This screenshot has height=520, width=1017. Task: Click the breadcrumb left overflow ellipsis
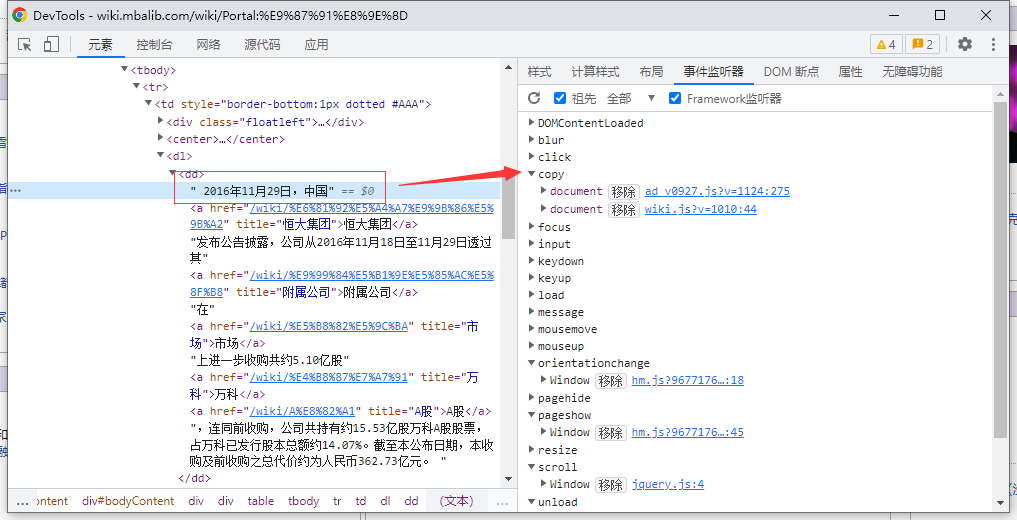point(23,501)
